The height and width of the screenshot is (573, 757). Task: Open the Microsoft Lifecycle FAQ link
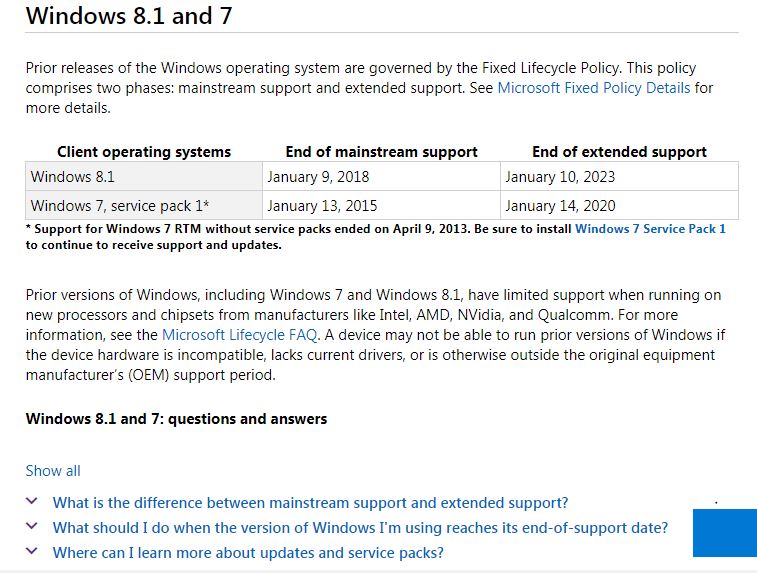239,335
